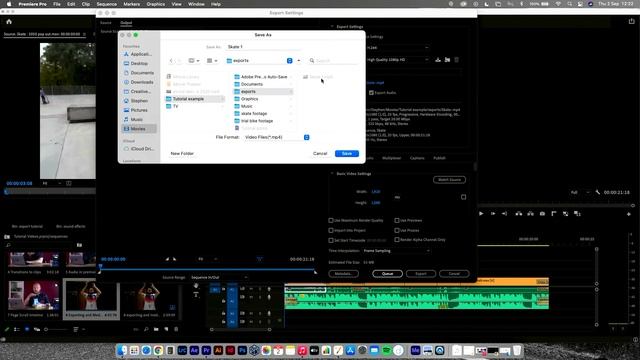Image resolution: width=640 pixels, height=360 pixels.
Task: Open the Time Interpolation Frame Sampling dropdown
Action: tap(396, 251)
